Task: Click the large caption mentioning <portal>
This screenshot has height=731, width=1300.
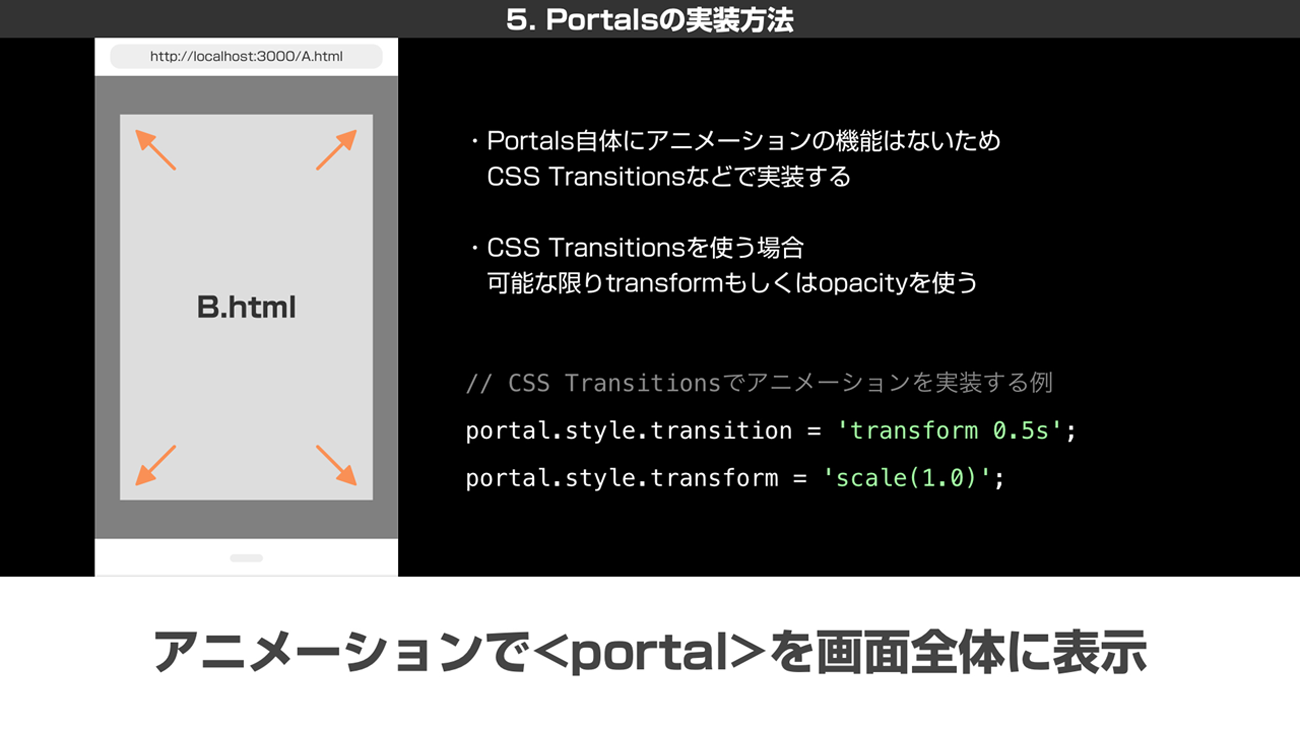Action: point(649,652)
